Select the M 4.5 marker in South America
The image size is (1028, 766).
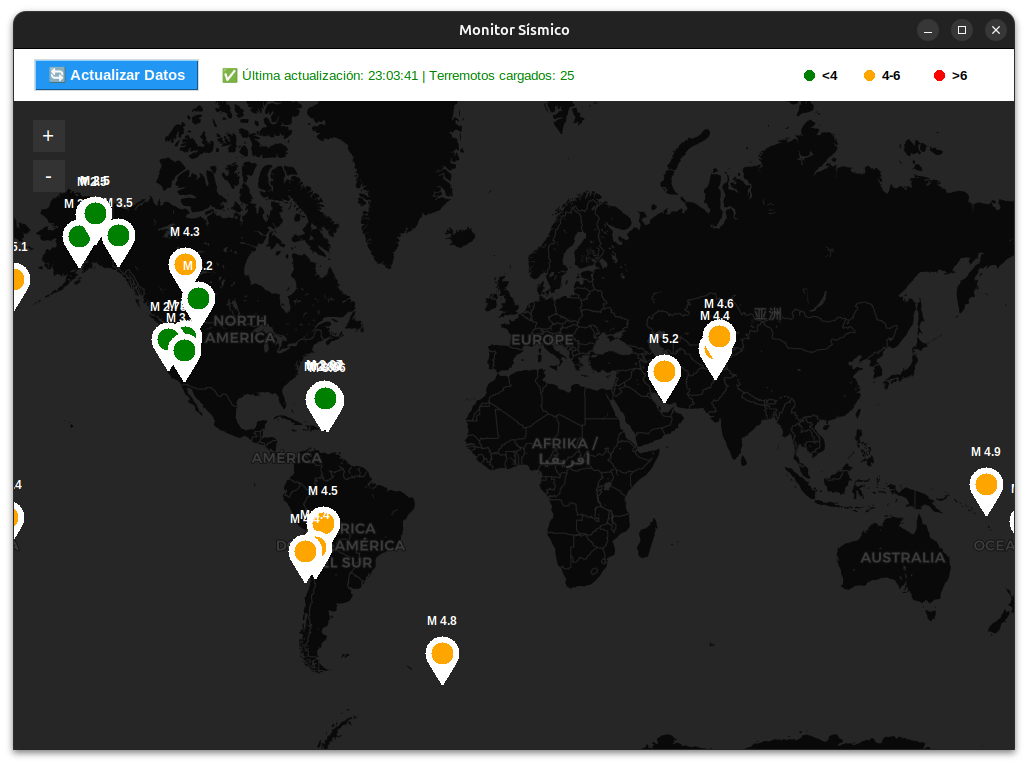click(323, 521)
